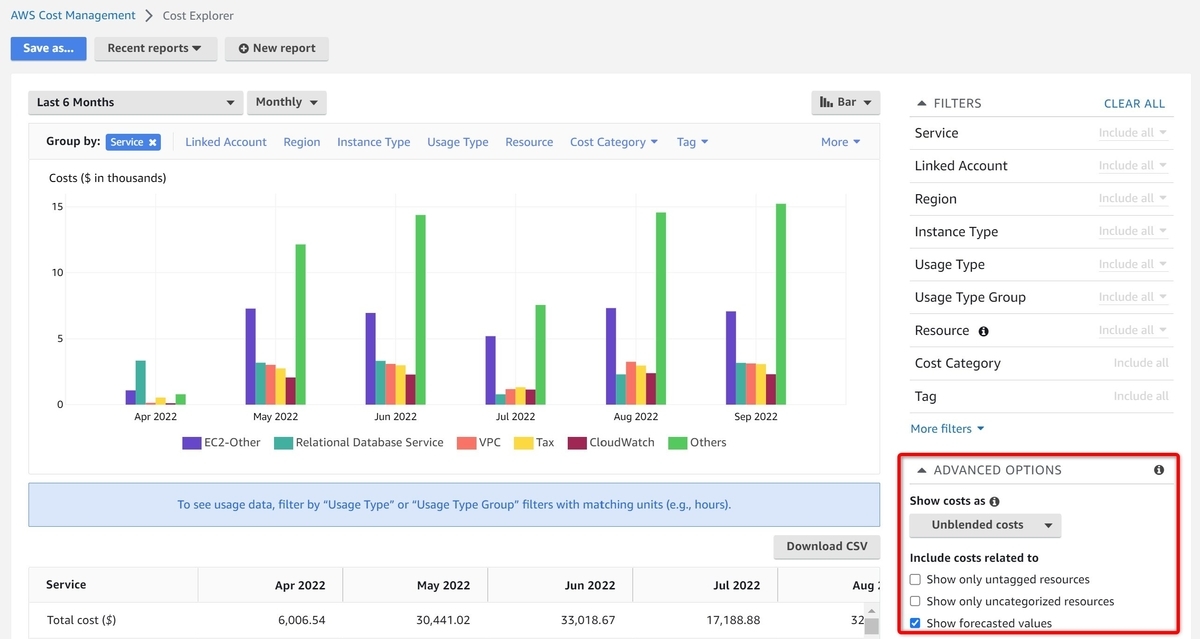Disable Show forecasted values
This screenshot has width=1200, height=639.
coord(915,622)
